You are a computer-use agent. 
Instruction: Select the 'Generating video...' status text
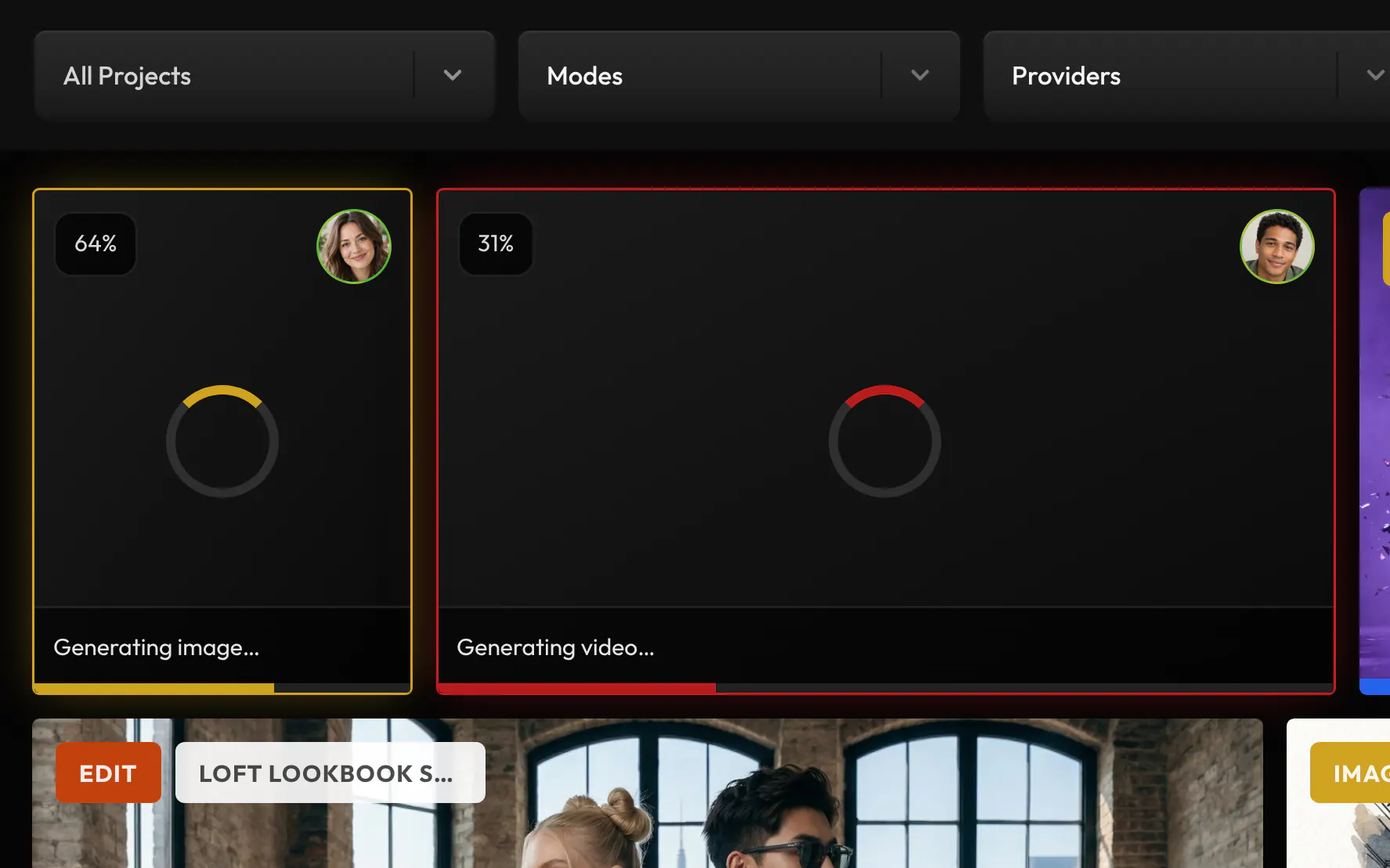pyautogui.click(x=555, y=648)
